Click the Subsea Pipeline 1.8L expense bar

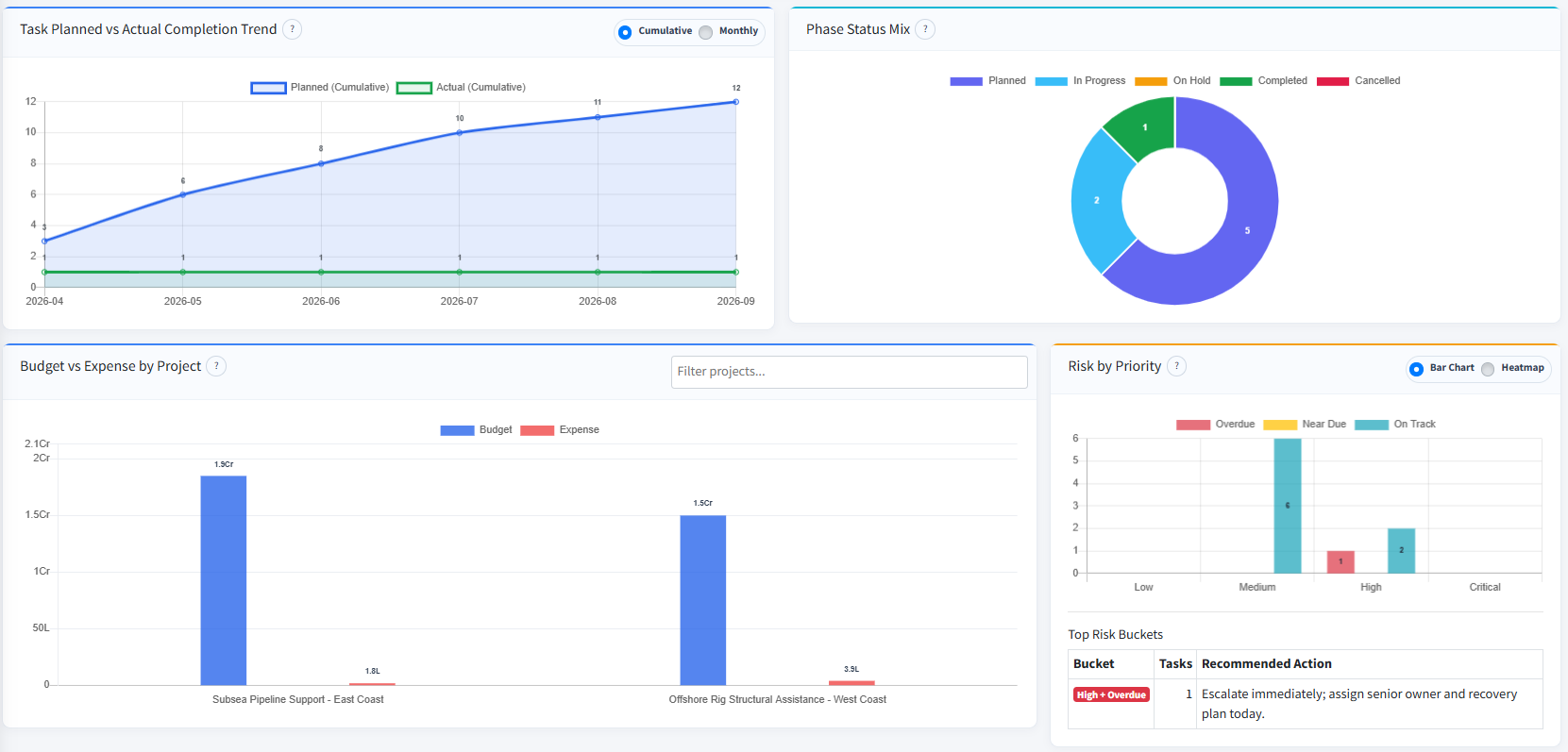(x=372, y=683)
